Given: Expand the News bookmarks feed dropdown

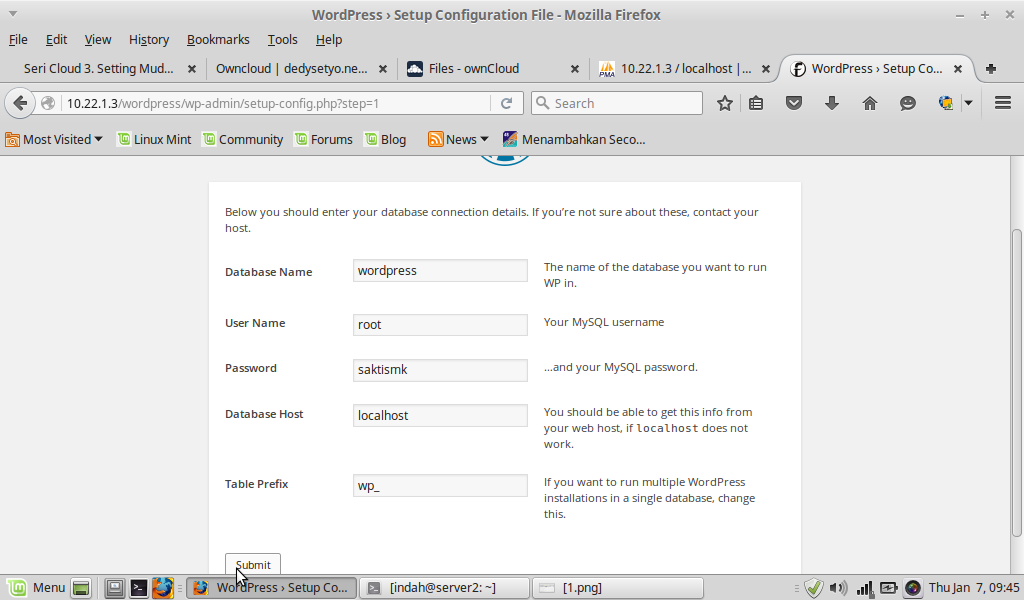Looking at the screenshot, I should 458,139.
